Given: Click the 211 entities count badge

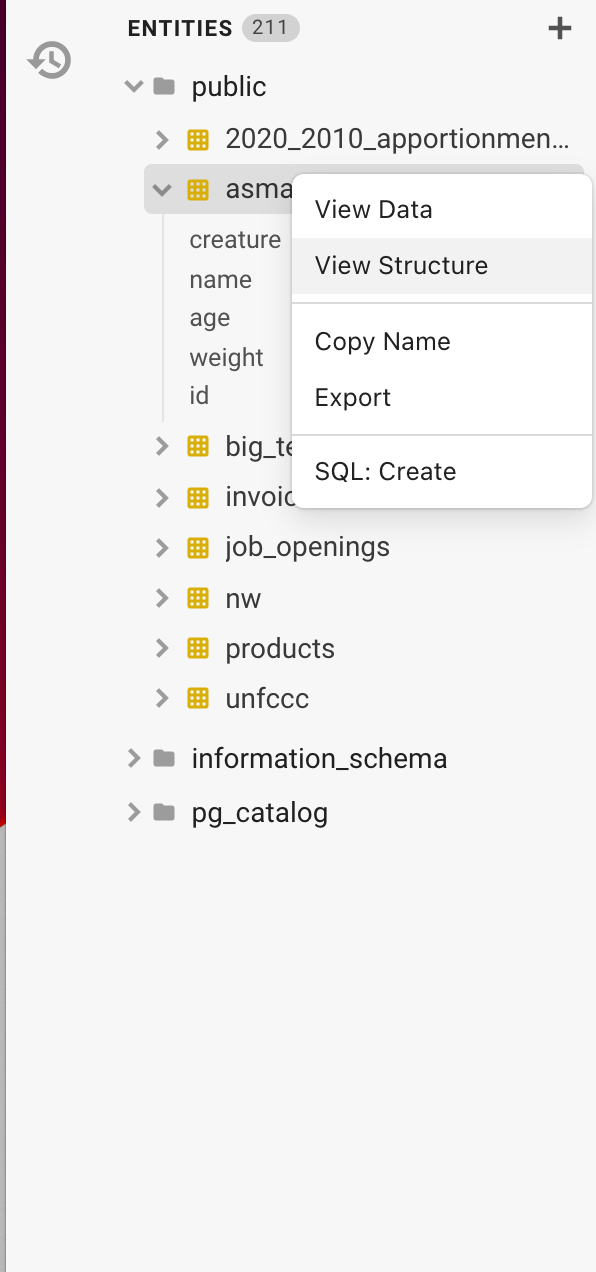Looking at the screenshot, I should pyautogui.click(x=271, y=28).
